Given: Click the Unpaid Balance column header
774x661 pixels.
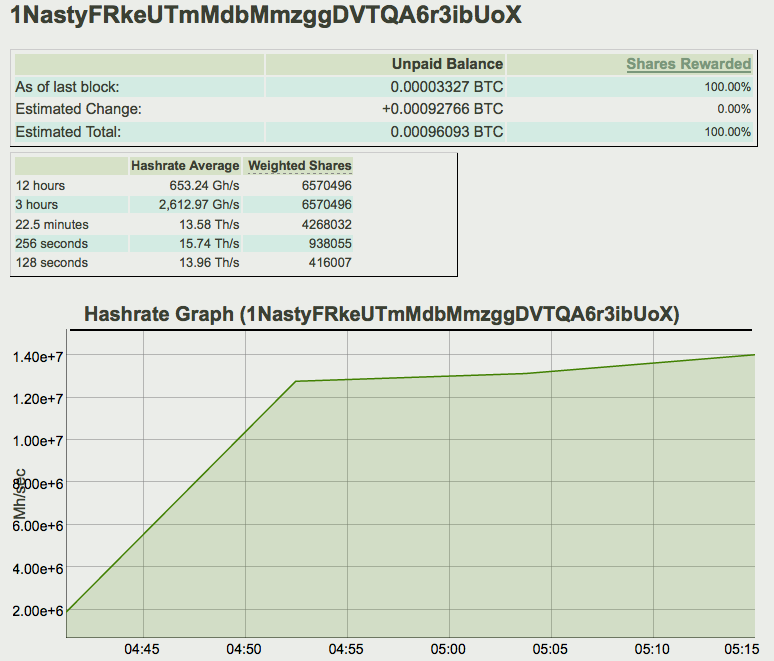Looking at the screenshot, I should coord(447,64).
